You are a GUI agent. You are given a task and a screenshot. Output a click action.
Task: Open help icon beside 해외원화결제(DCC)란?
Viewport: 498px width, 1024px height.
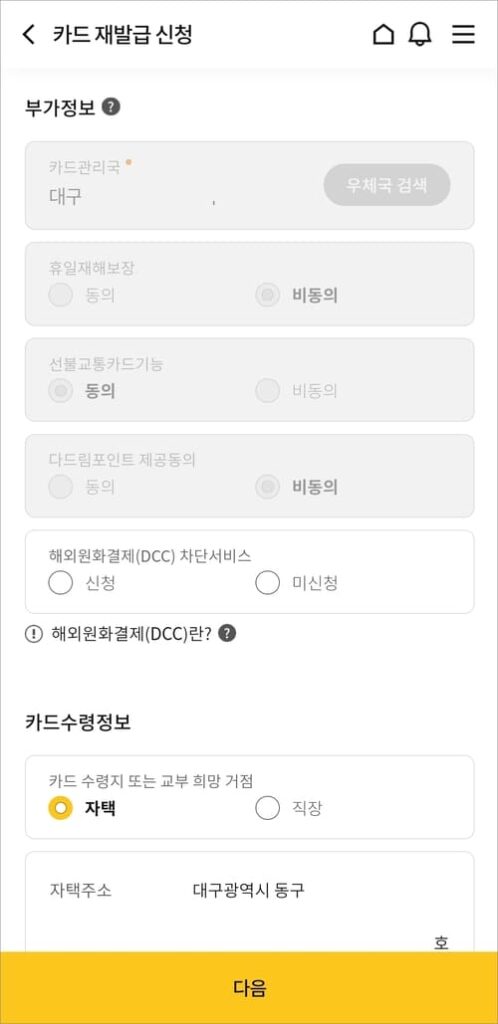tap(227, 633)
